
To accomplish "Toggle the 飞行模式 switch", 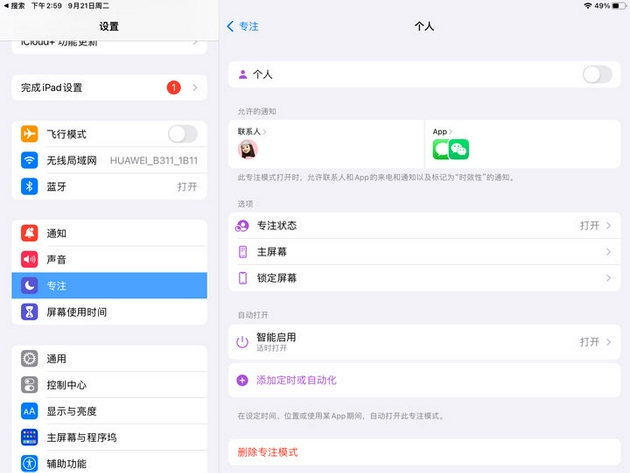I will pyautogui.click(x=183, y=134).
